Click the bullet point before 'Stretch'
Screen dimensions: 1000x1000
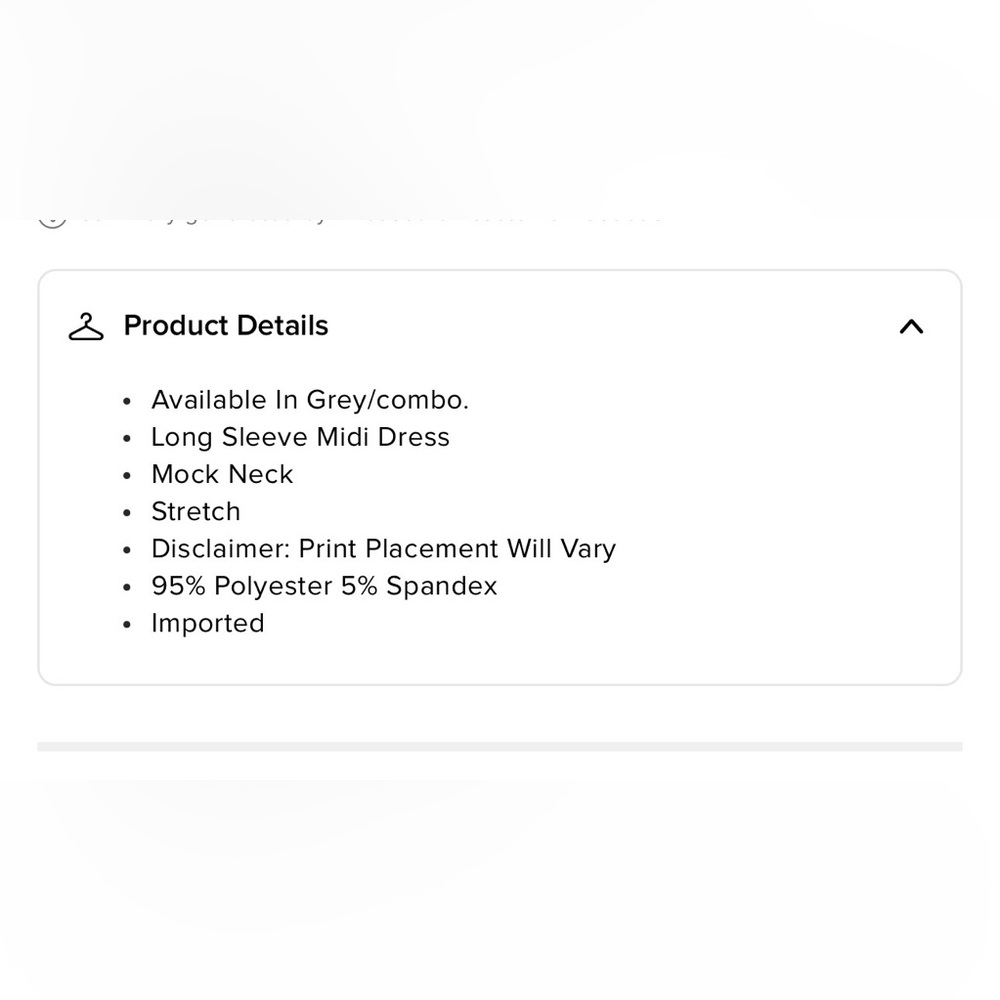(x=127, y=513)
